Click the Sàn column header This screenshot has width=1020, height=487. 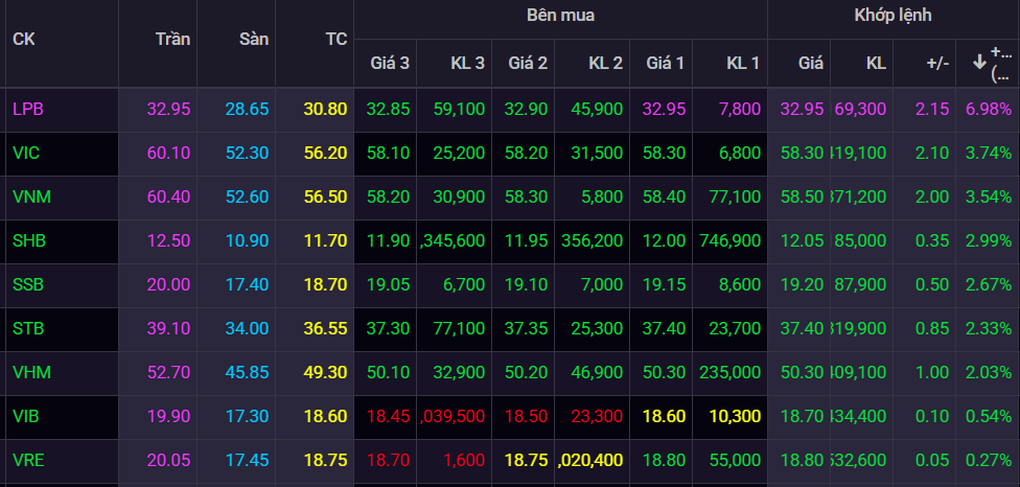coord(254,39)
